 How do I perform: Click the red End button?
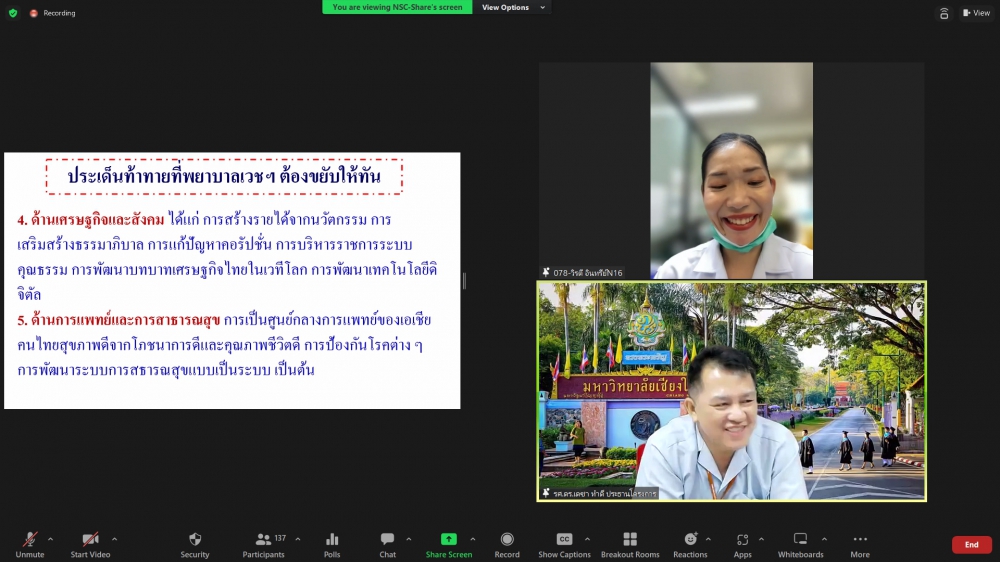coord(971,545)
